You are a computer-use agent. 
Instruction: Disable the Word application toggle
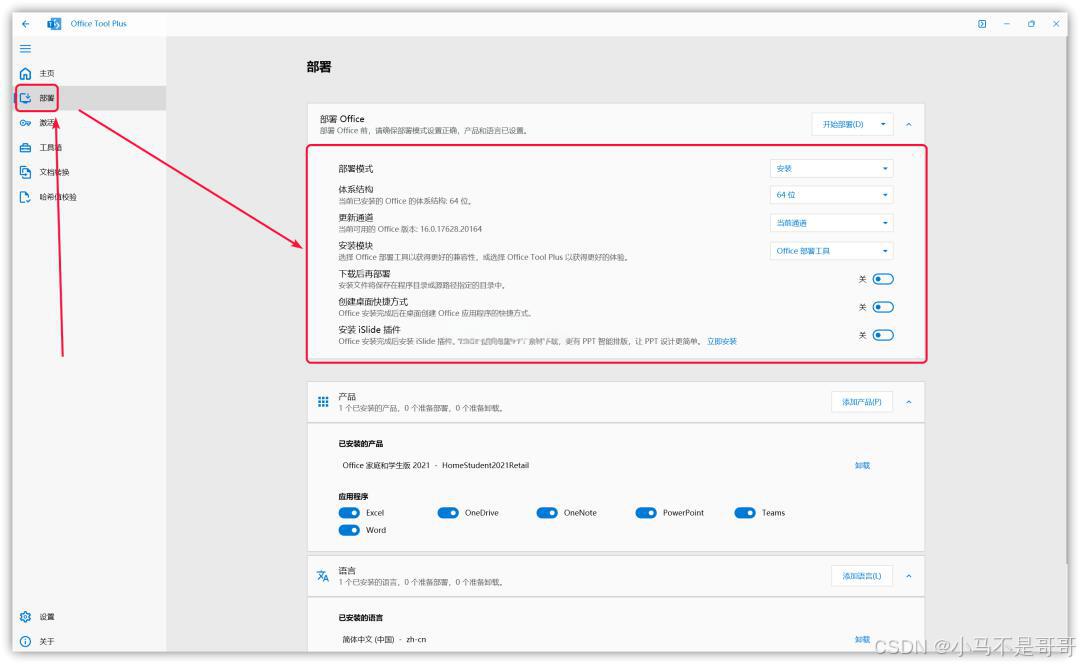pyautogui.click(x=349, y=530)
